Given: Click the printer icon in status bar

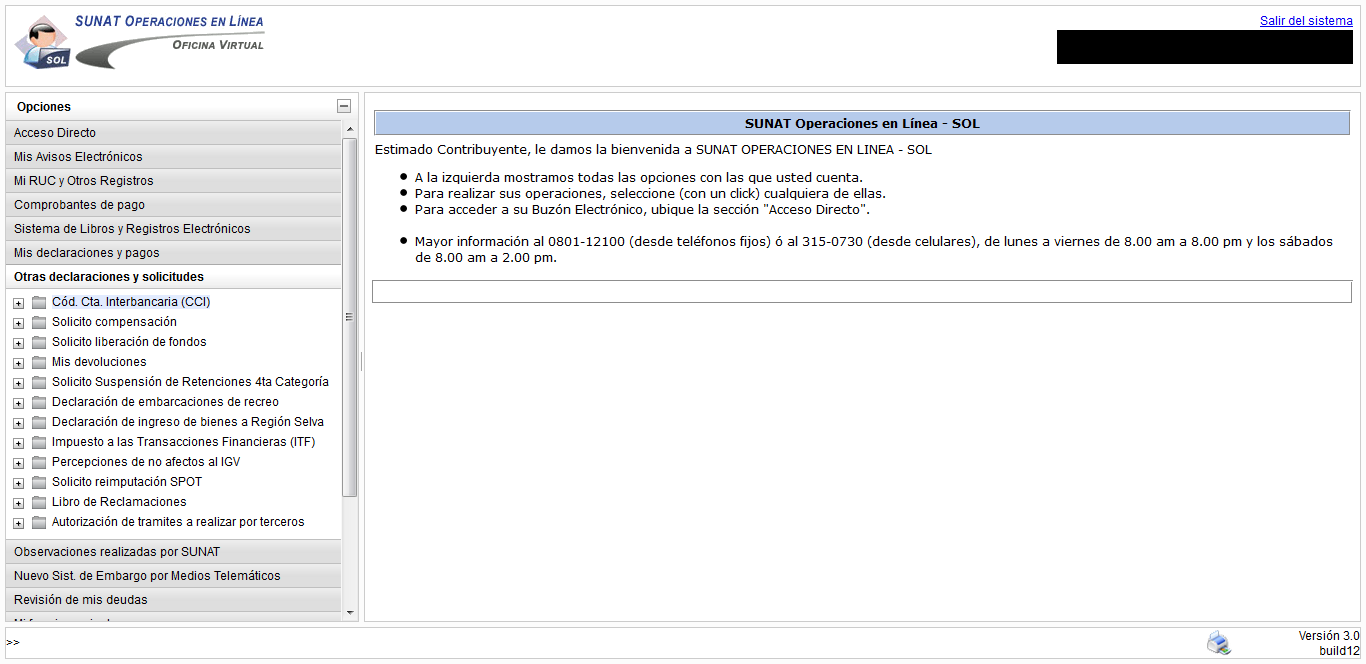Looking at the screenshot, I should 1218,643.
